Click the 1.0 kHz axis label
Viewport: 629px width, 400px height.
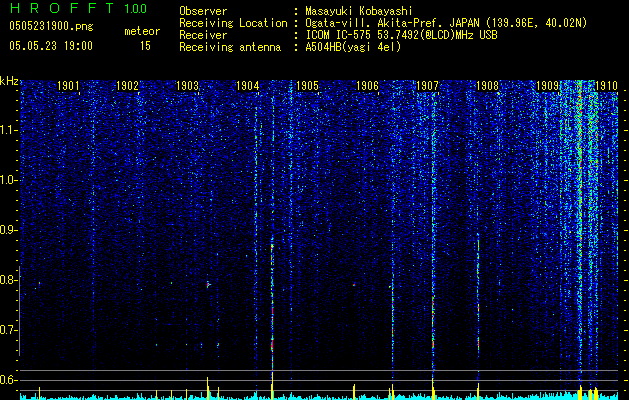(x=8, y=180)
